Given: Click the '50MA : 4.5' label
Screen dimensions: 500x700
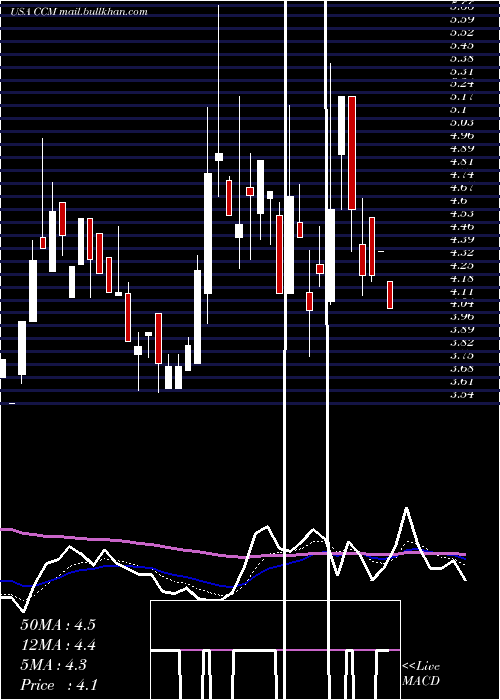Looking at the screenshot, I should (x=58, y=625).
